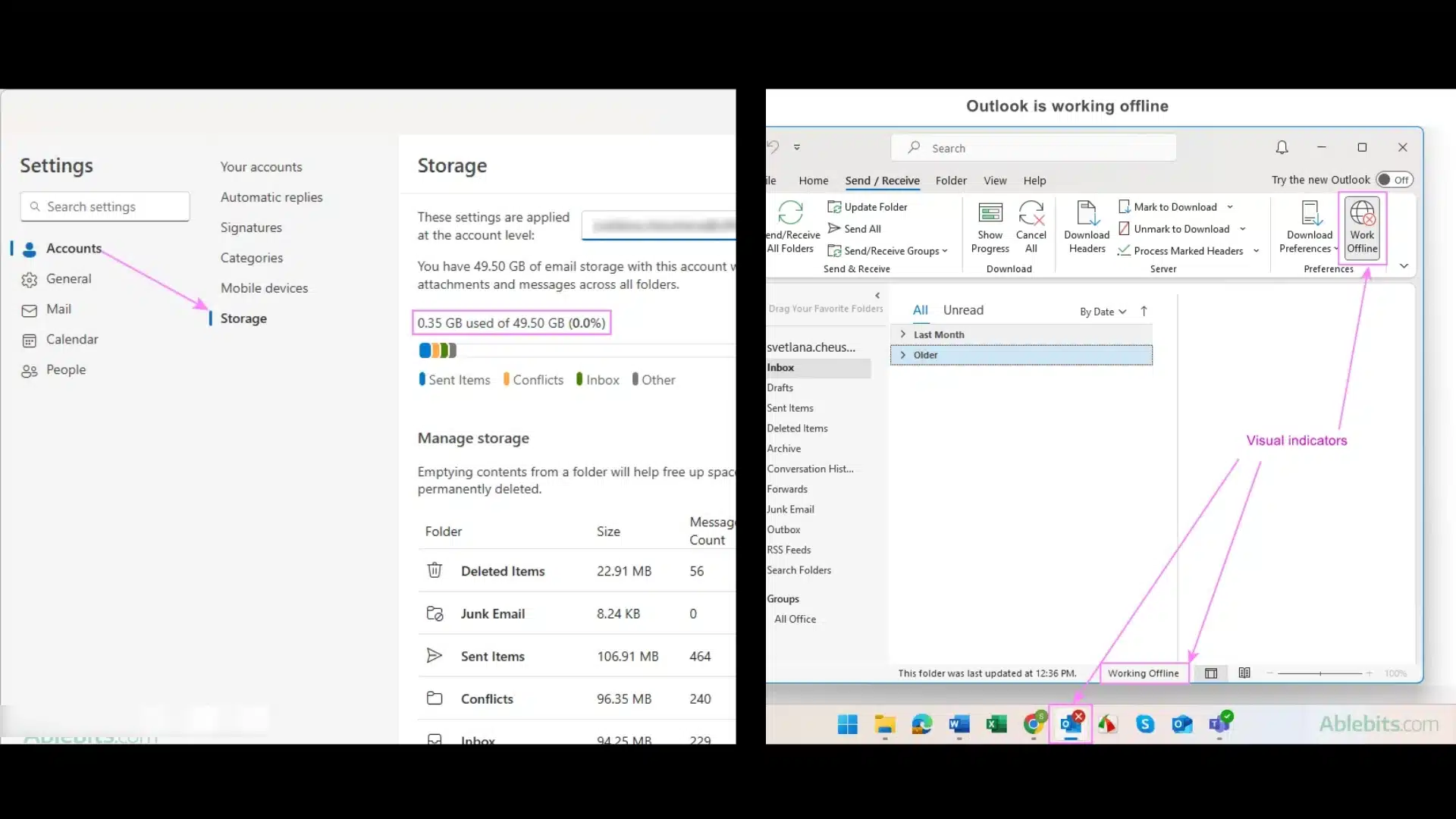Open Show Progress in the ribbon
Image resolution: width=1456 pixels, height=819 pixels.
tap(990, 227)
